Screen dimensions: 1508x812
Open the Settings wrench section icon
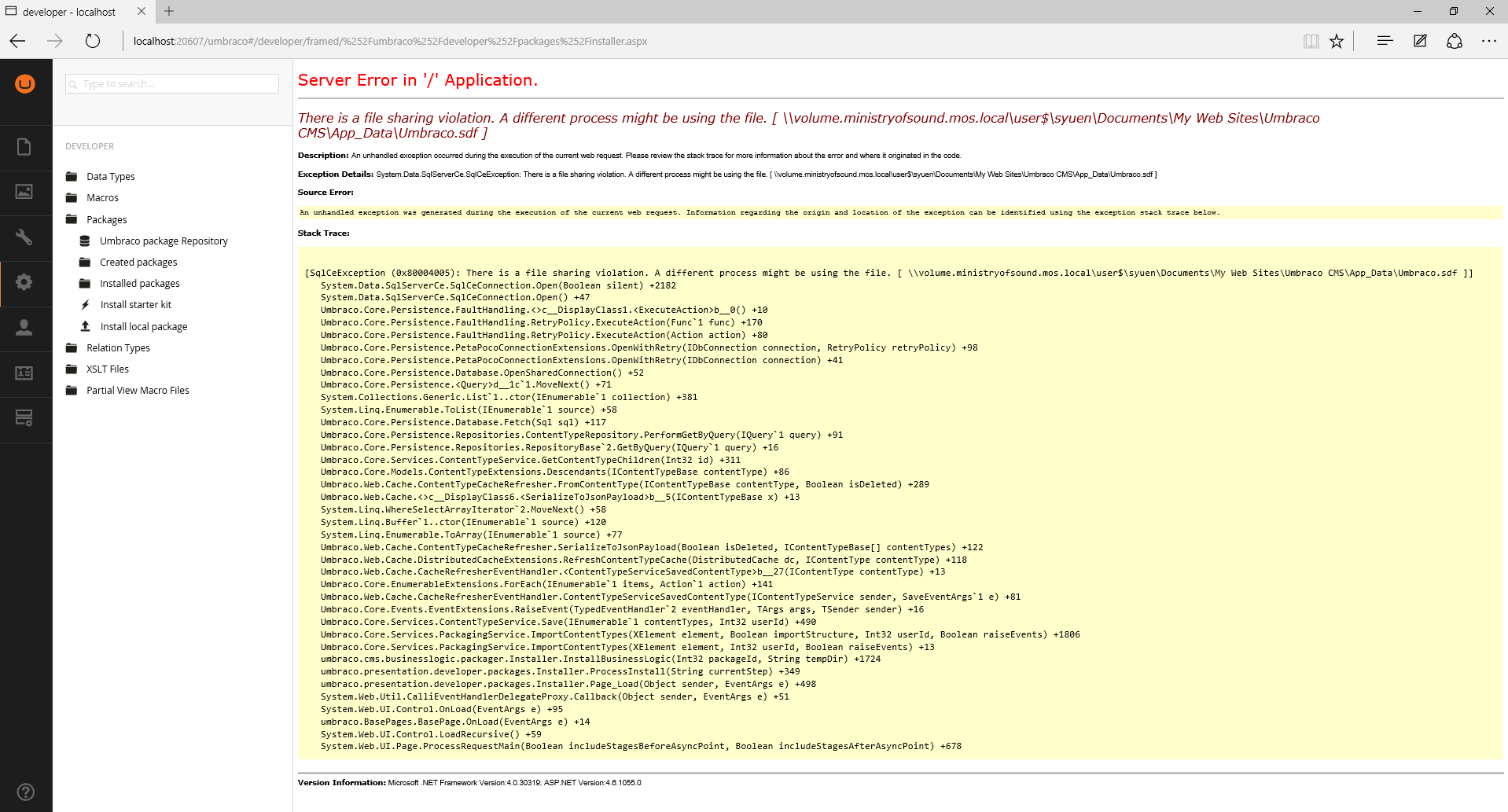click(24, 237)
